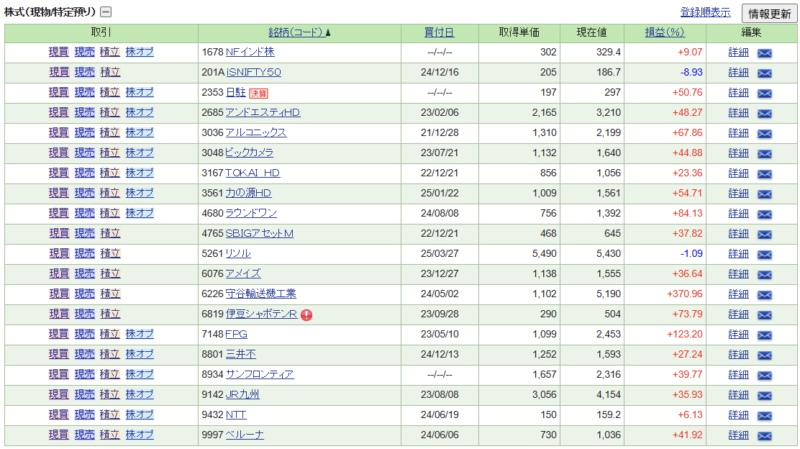Select the 24/12/16 purchase date
Image resolution: width=800 pixels, height=449 pixels.
[x=439, y=72]
